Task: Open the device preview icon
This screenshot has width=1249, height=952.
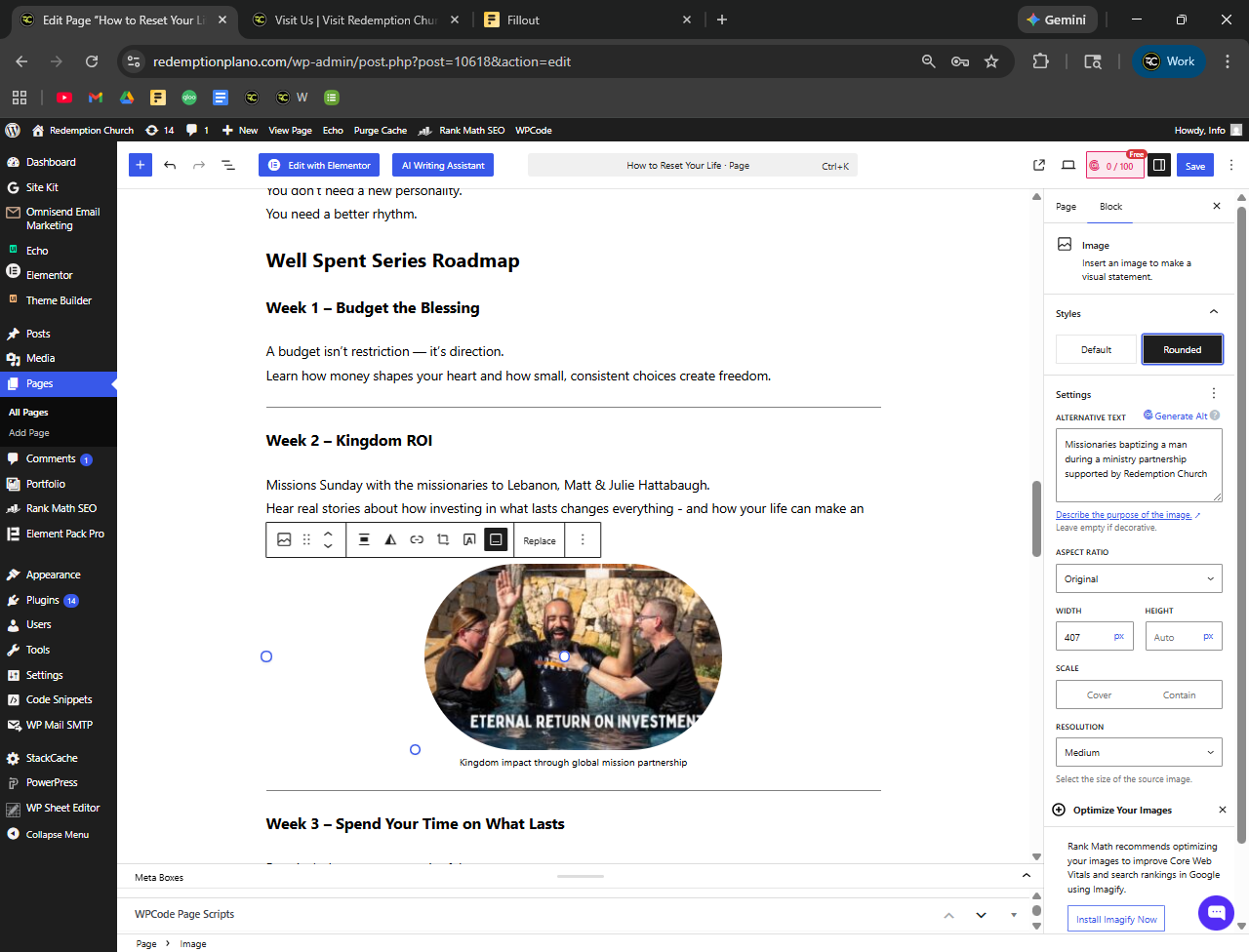Action: click(1068, 165)
